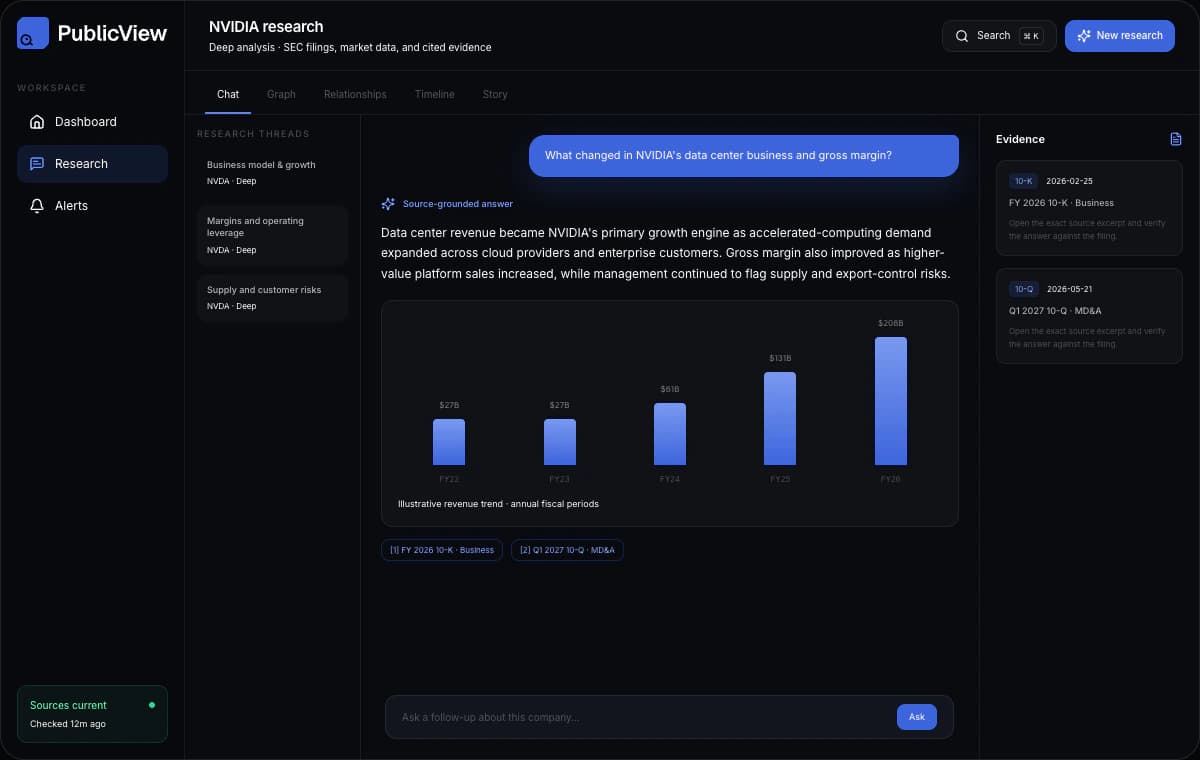Open Business model & growth thread
Viewport: 1200px width, 760px height.
click(272, 173)
